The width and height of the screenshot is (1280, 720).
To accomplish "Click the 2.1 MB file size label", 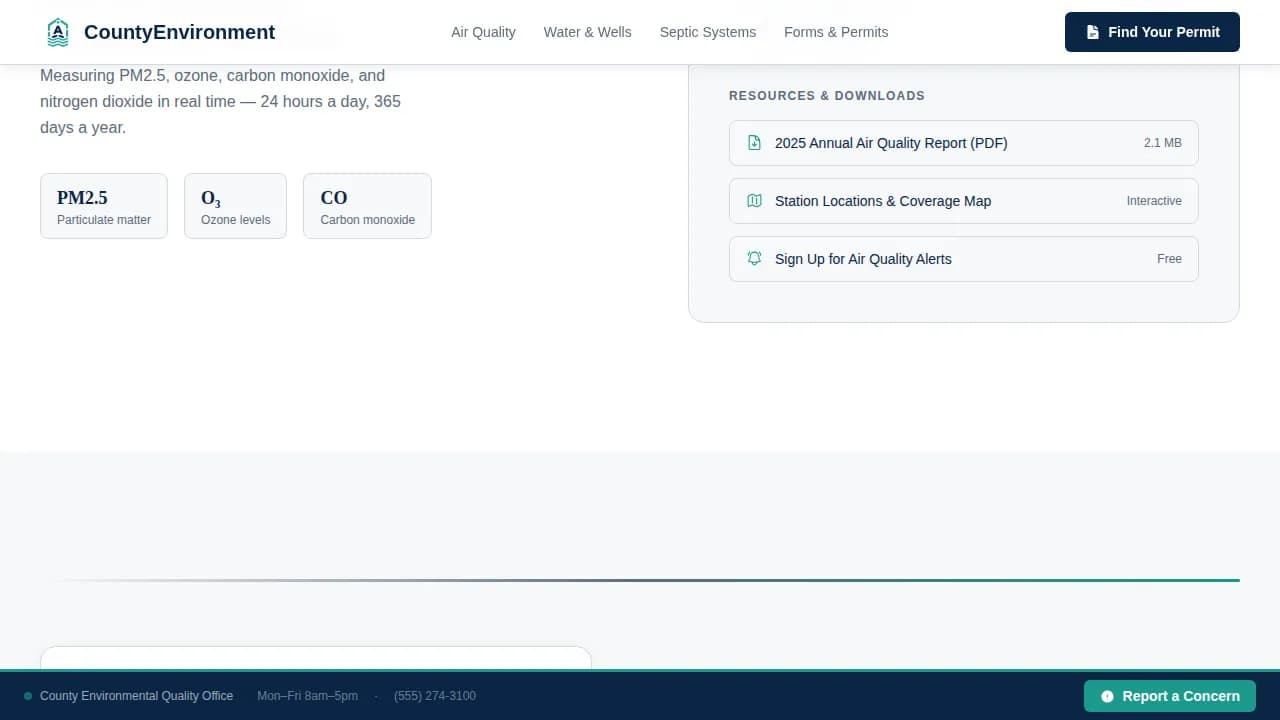I will pyautogui.click(x=1163, y=143).
